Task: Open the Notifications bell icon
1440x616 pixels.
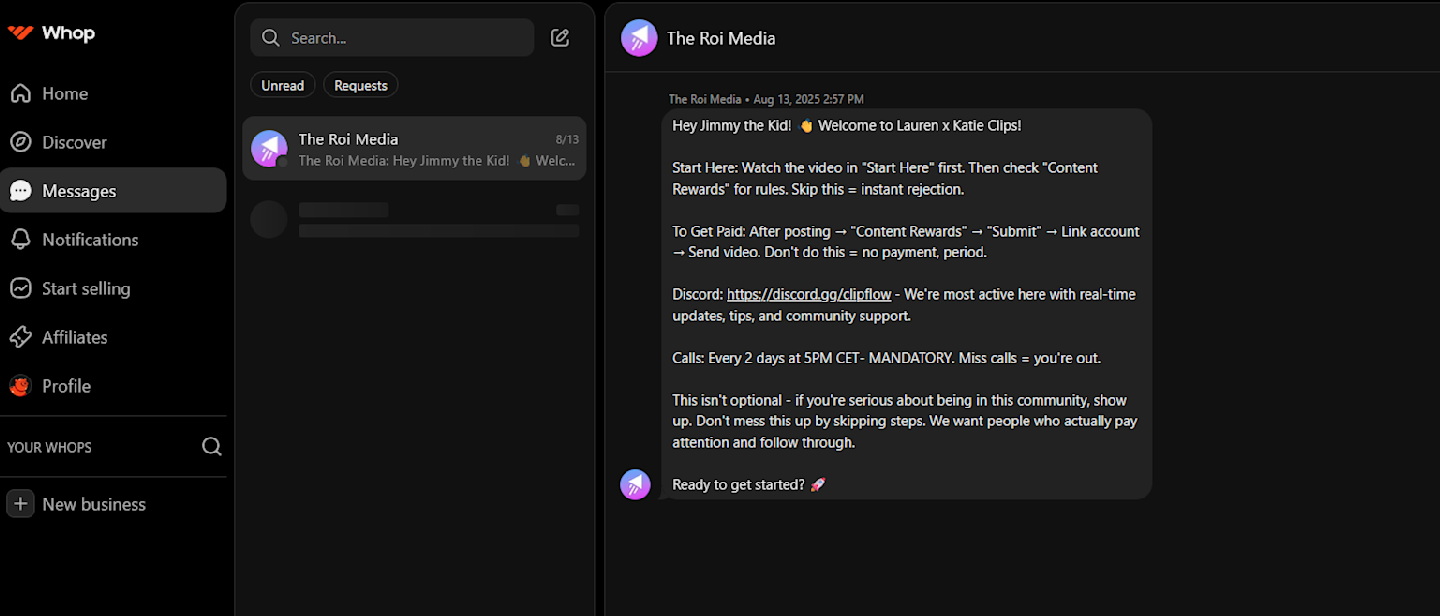Action: click(20, 240)
